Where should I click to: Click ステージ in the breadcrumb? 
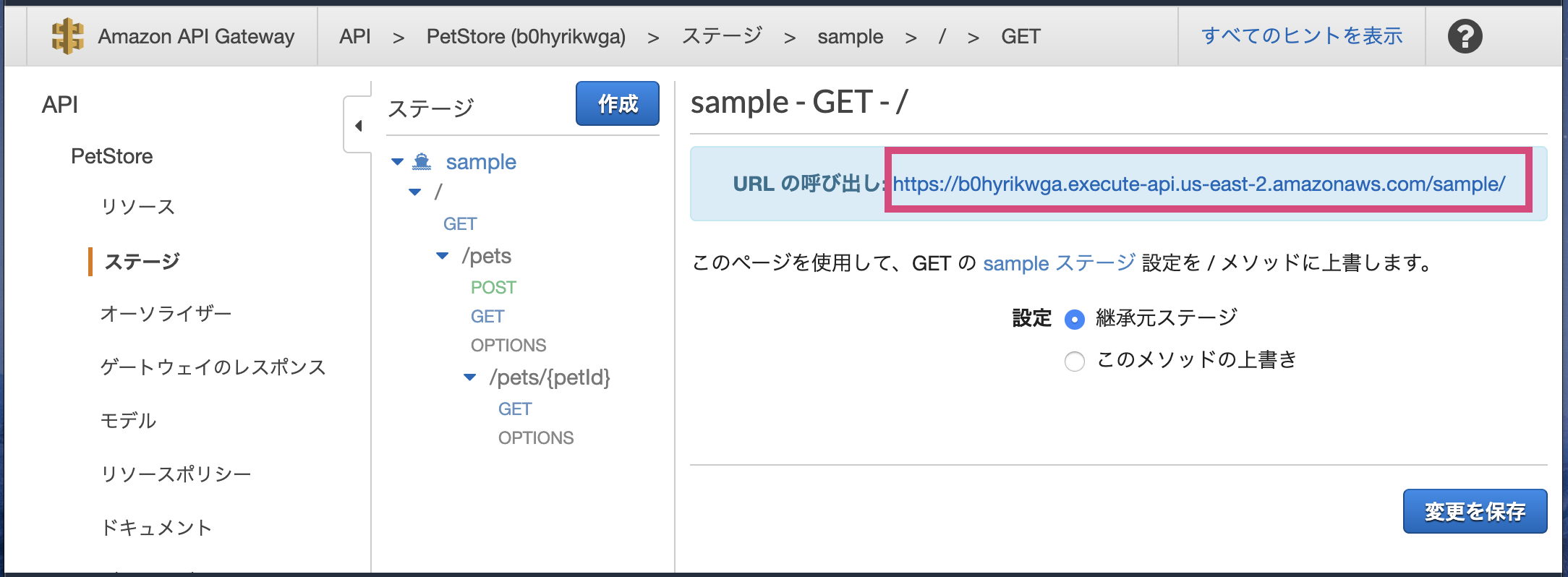pyautogui.click(x=722, y=36)
